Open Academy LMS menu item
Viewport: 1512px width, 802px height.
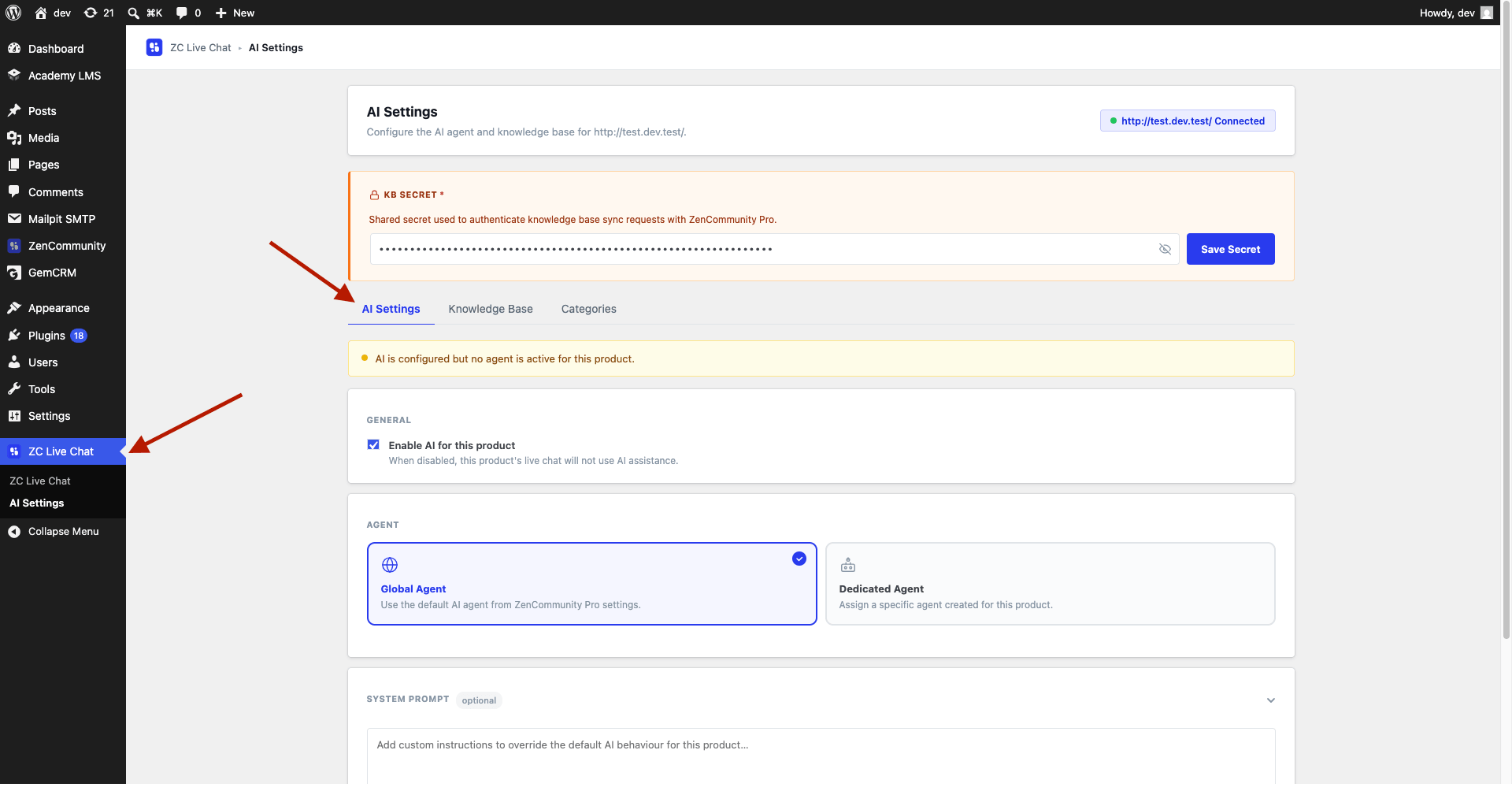click(x=63, y=76)
